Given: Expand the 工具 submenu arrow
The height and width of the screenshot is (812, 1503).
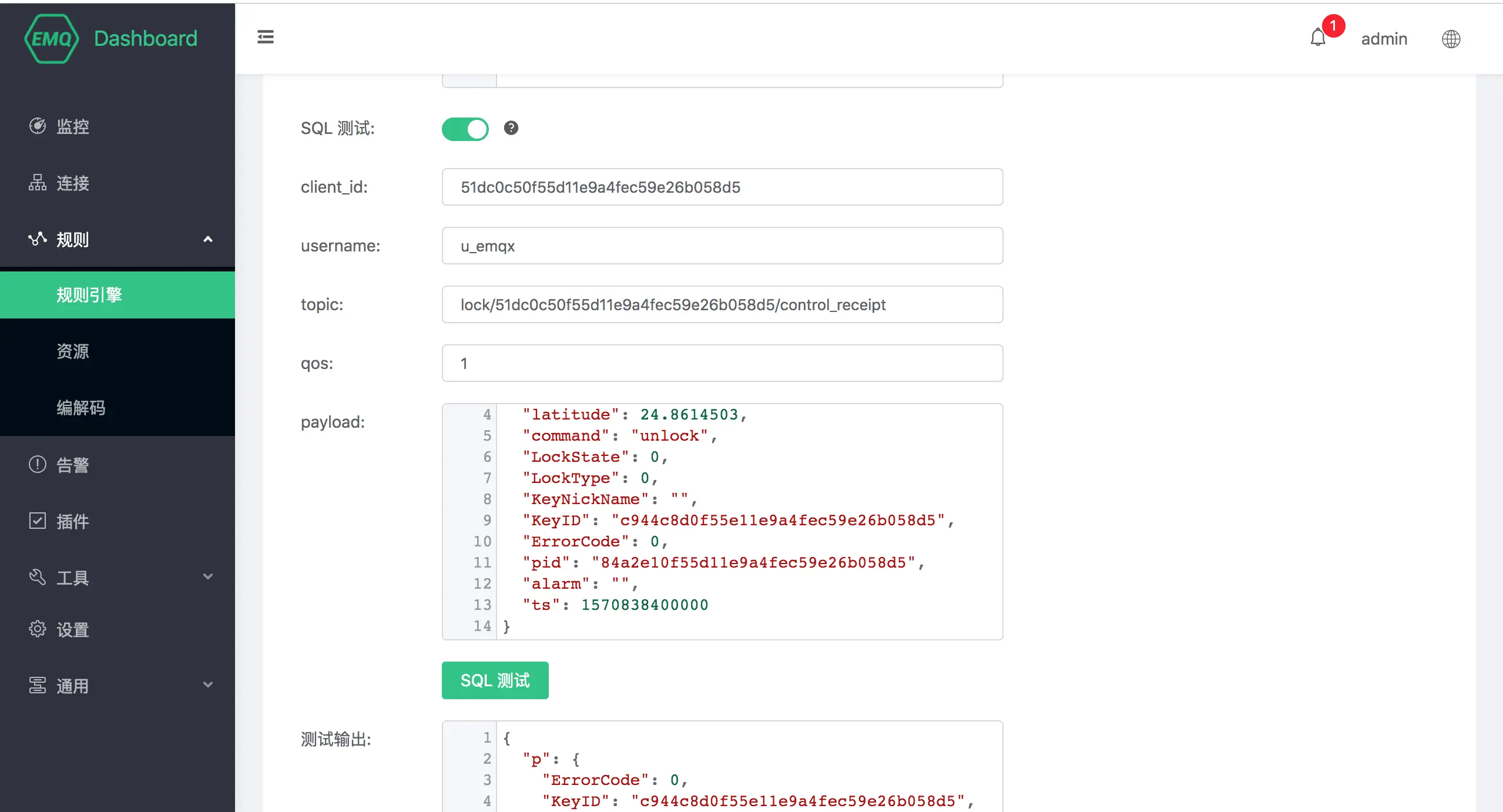Looking at the screenshot, I should point(207,576).
